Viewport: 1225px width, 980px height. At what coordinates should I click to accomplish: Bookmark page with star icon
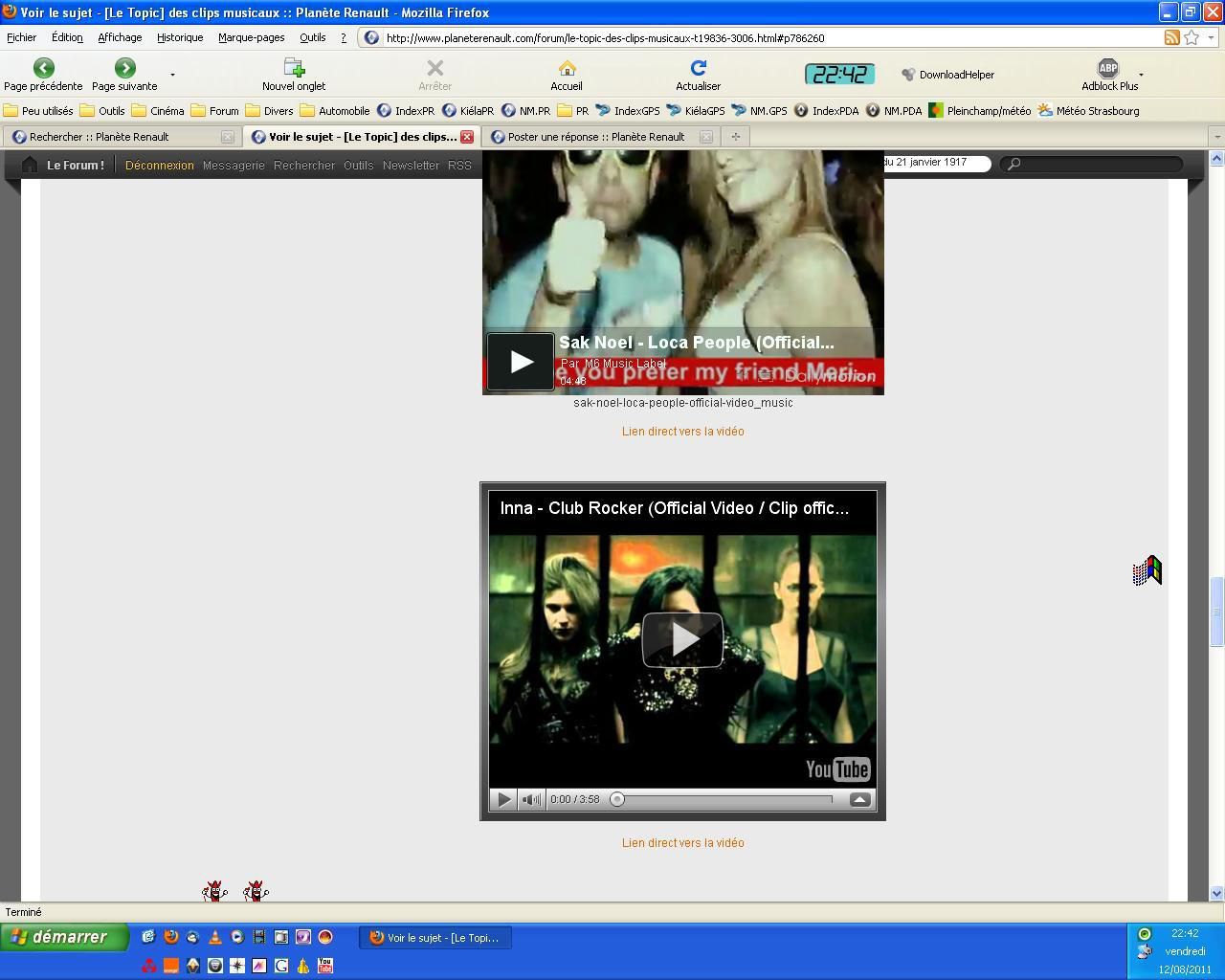tap(1192, 37)
